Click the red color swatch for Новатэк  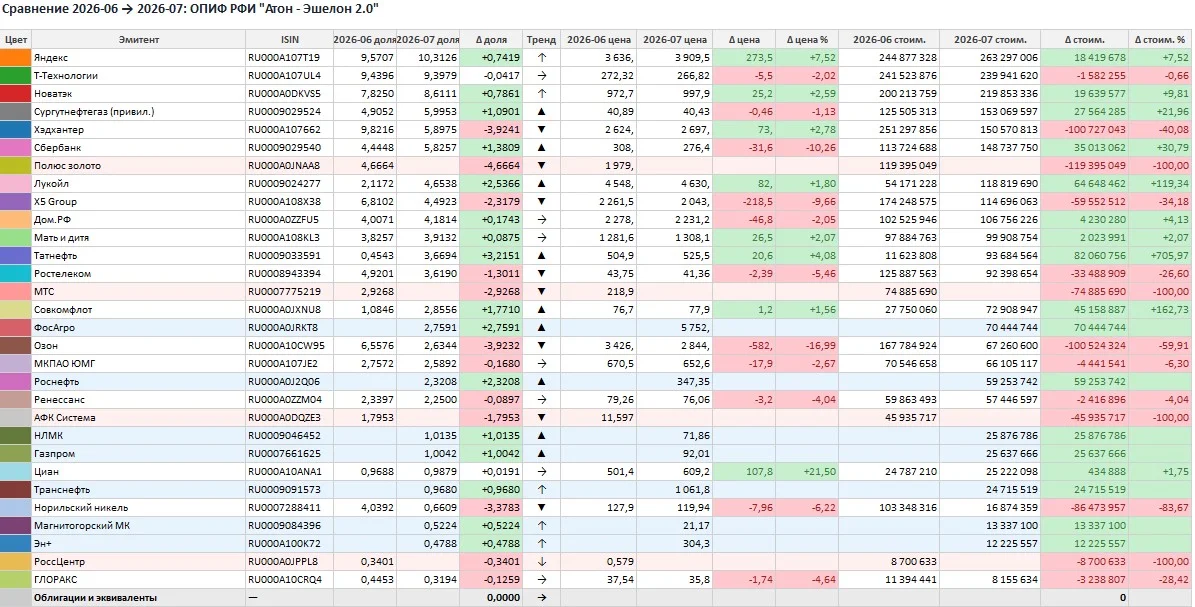point(15,94)
